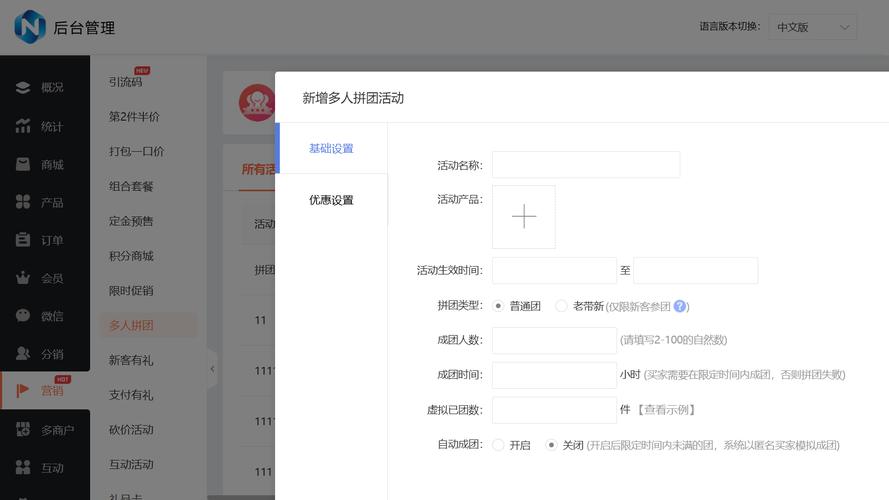This screenshot has height=500, width=889.
Task: Focus the 活动名称 input field
Action: tap(586, 164)
